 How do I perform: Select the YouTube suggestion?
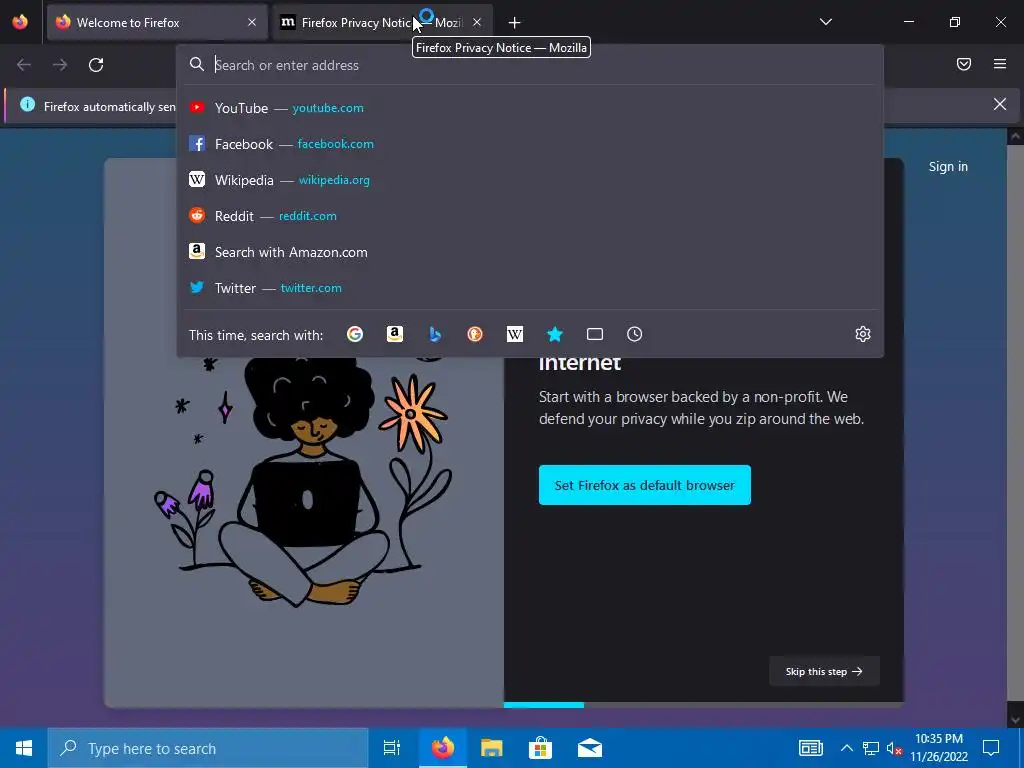click(x=530, y=108)
